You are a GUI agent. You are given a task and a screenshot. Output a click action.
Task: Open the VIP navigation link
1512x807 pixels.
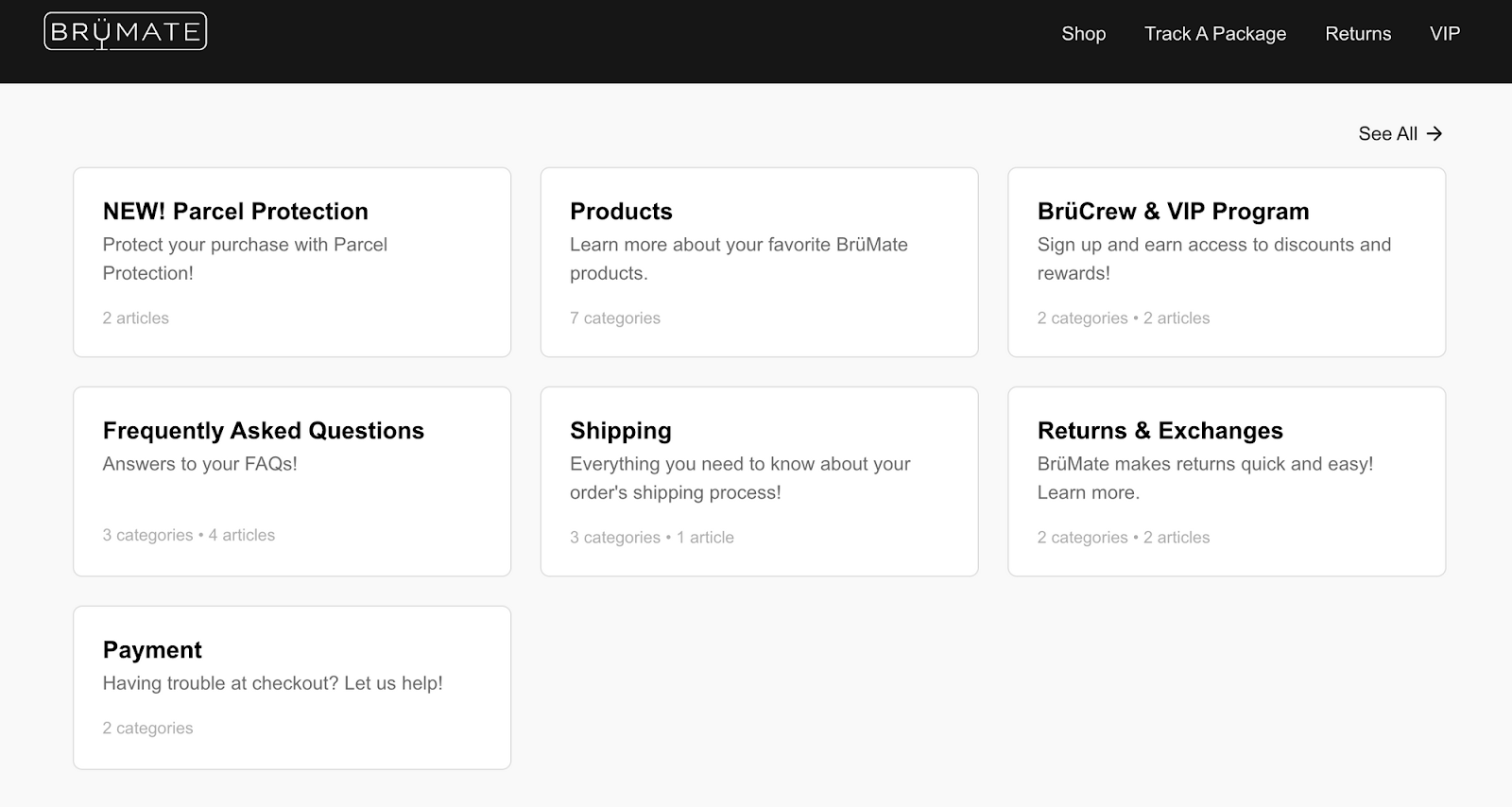click(x=1445, y=34)
